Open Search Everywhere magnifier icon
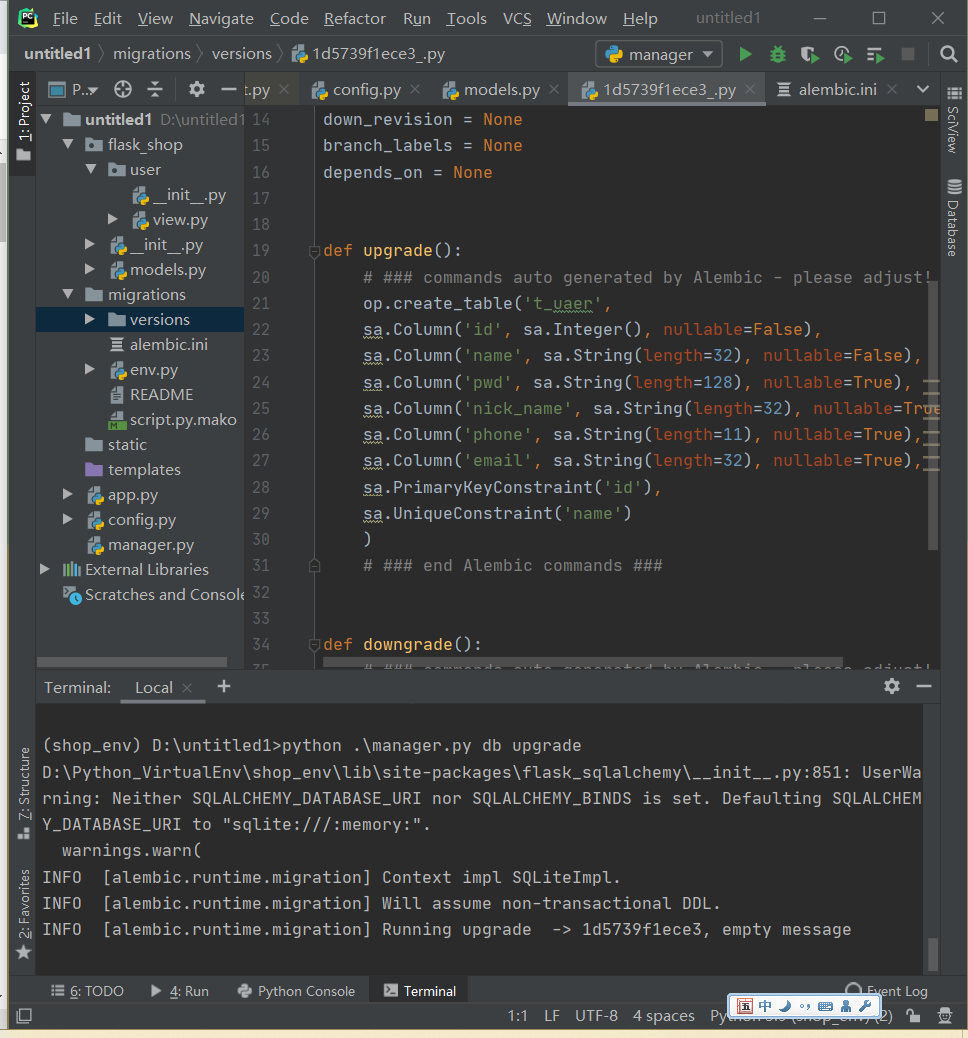This screenshot has width=968, height=1038. (x=949, y=54)
